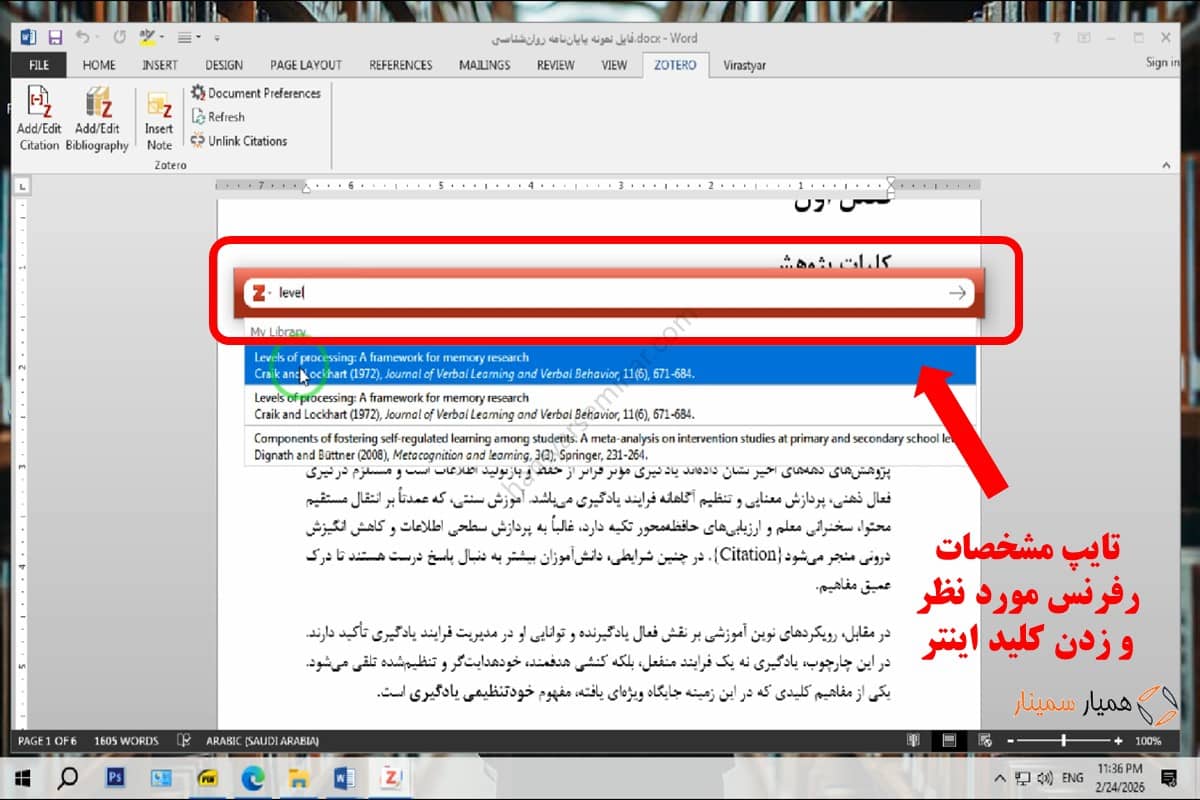Select 'Components of fostering self-regulated learning' result
This screenshot has width=1200, height=800.
(610, 446)
